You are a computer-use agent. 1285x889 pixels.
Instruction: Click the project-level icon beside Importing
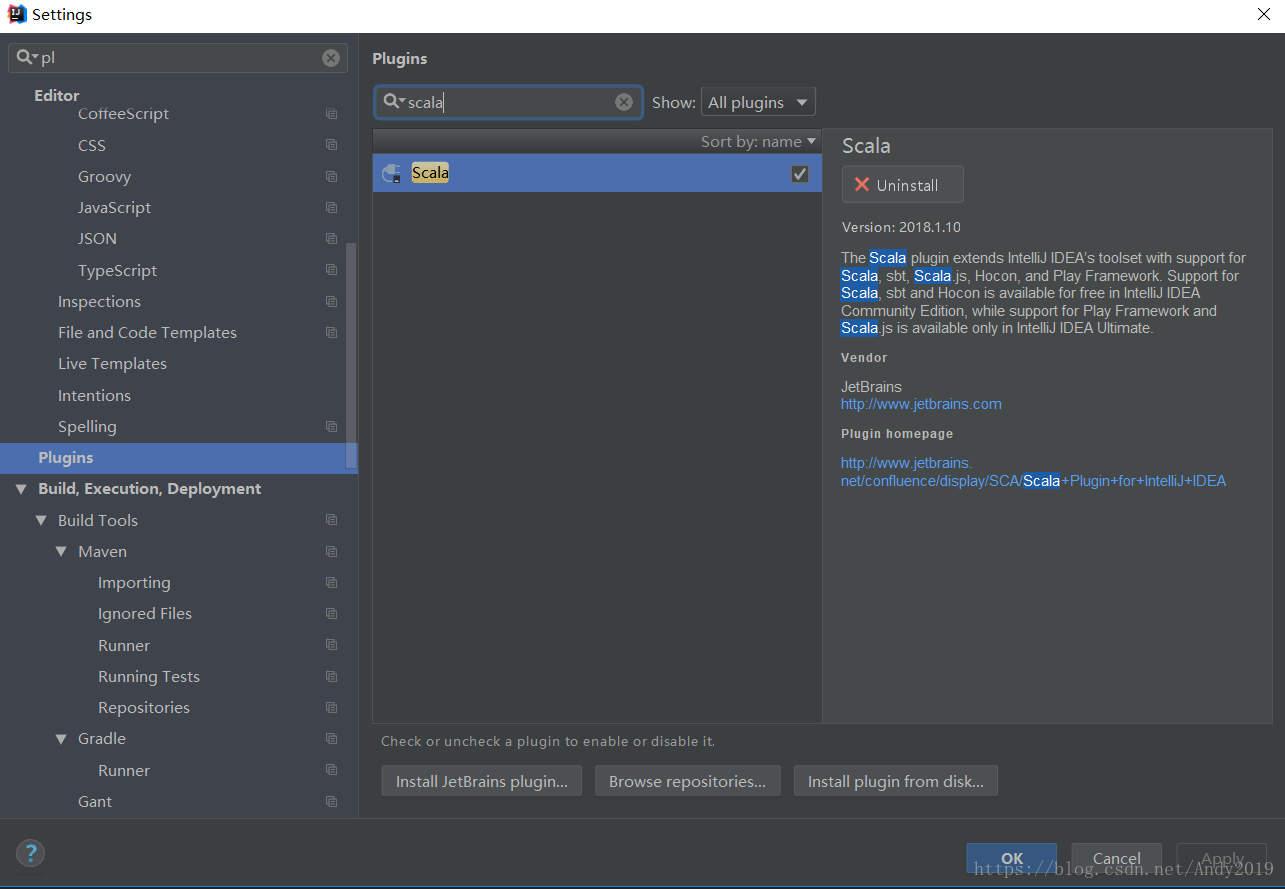[x=332, y=583]
